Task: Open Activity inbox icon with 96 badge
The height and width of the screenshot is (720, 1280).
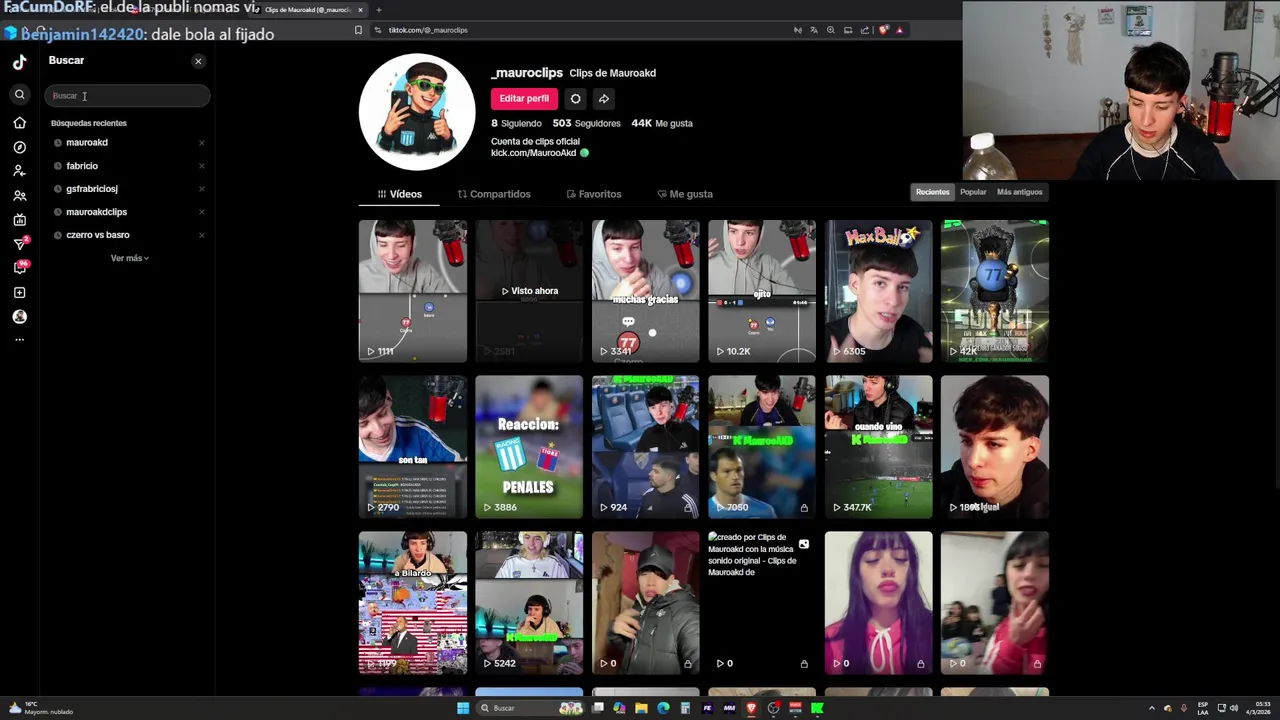Action: (19, 268)
